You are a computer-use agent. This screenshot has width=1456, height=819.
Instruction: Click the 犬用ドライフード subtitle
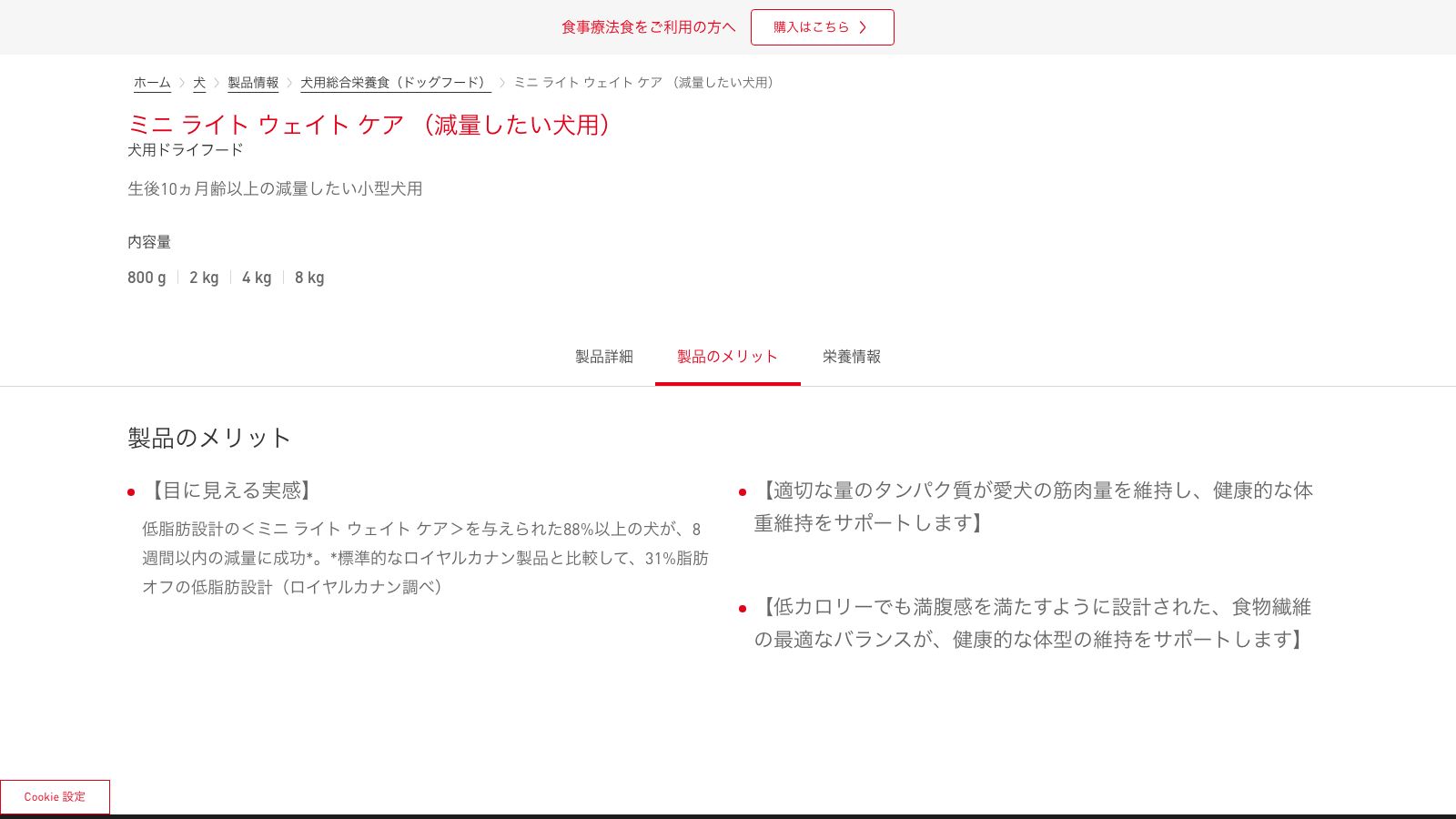(x=186, y=150)
